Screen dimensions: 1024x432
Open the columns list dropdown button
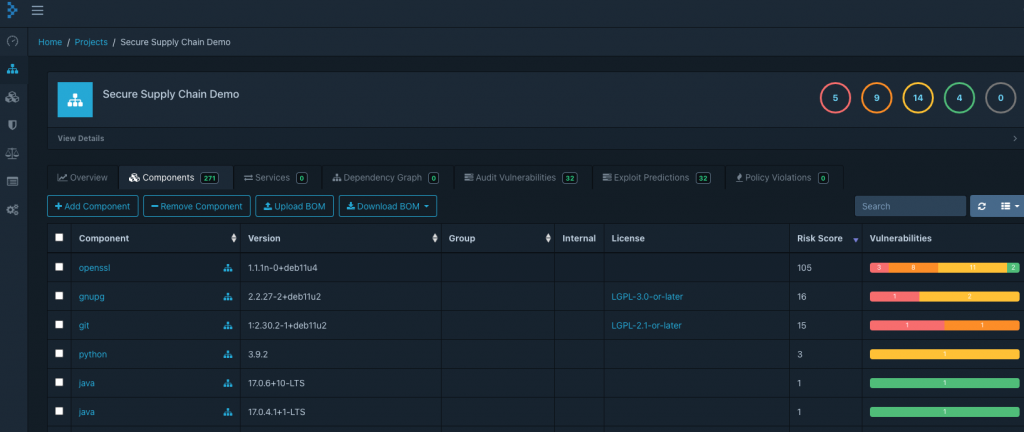[1009, 206]
